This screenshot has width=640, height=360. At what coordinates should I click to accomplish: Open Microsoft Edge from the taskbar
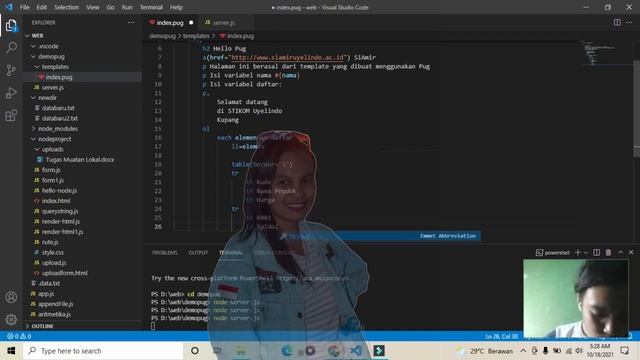tap(287, 351)
